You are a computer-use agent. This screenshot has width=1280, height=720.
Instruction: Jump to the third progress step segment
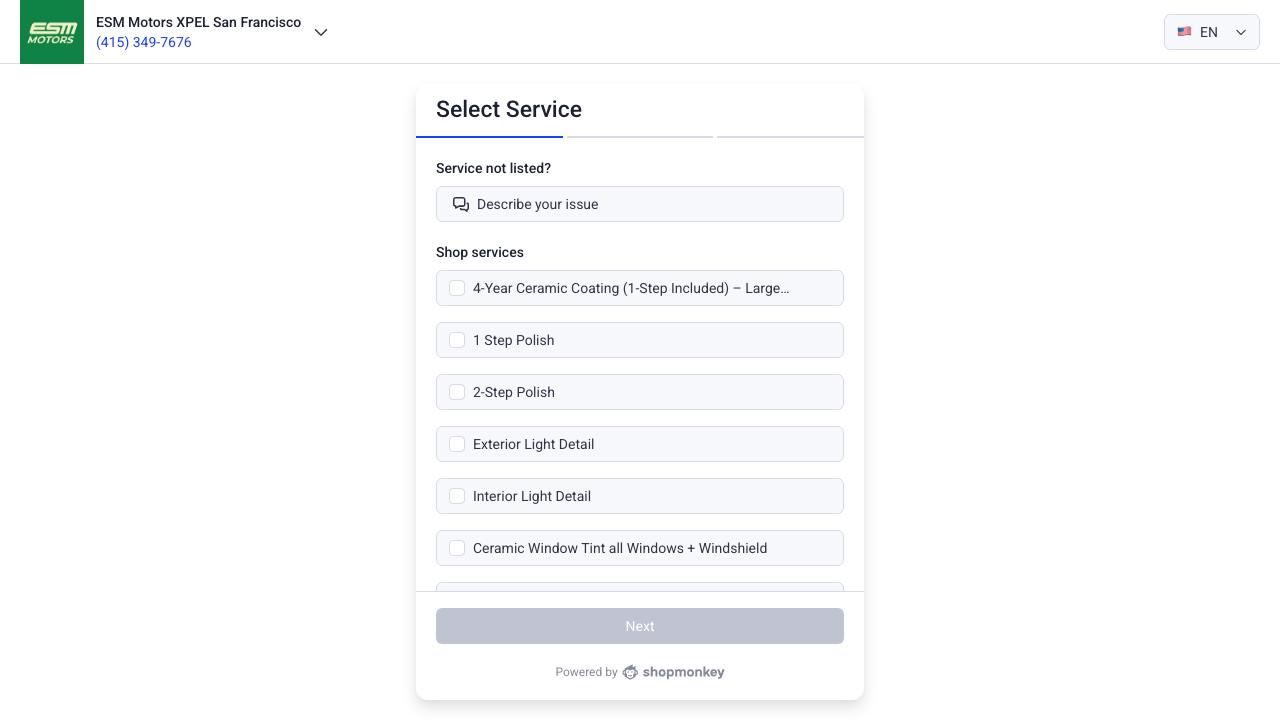[x=790, y=136]
